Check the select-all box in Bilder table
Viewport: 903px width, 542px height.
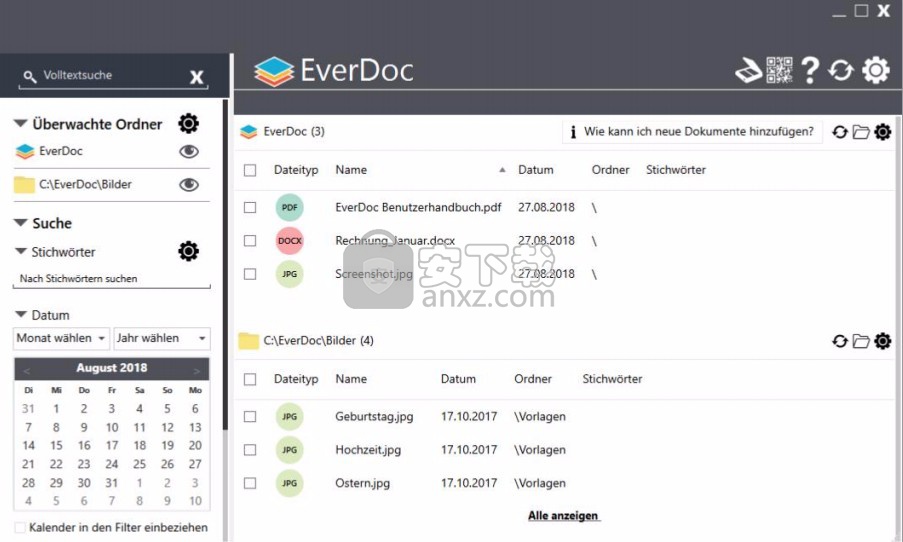coord(250,380)
